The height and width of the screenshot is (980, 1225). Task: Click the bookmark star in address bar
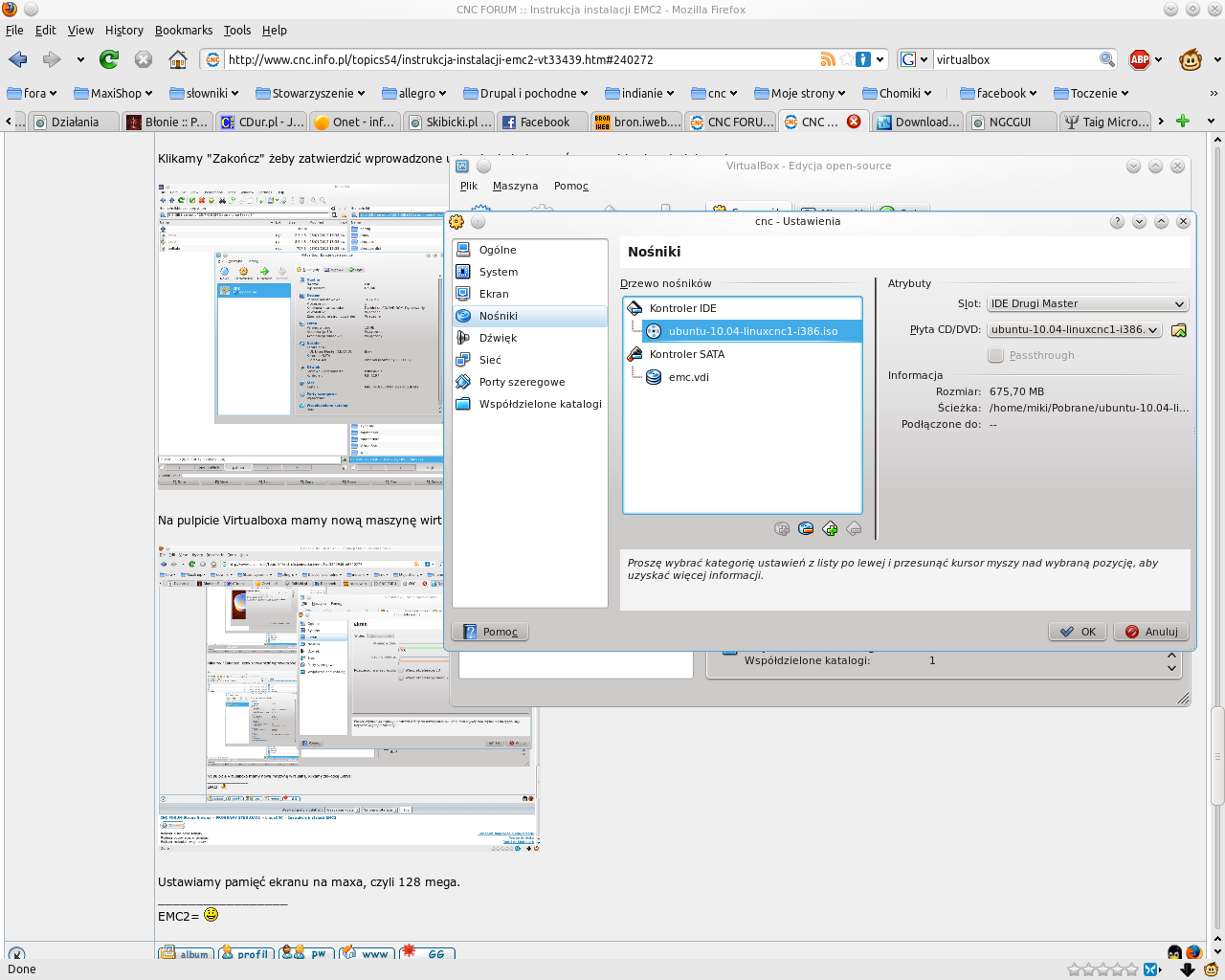pos(846,59)
